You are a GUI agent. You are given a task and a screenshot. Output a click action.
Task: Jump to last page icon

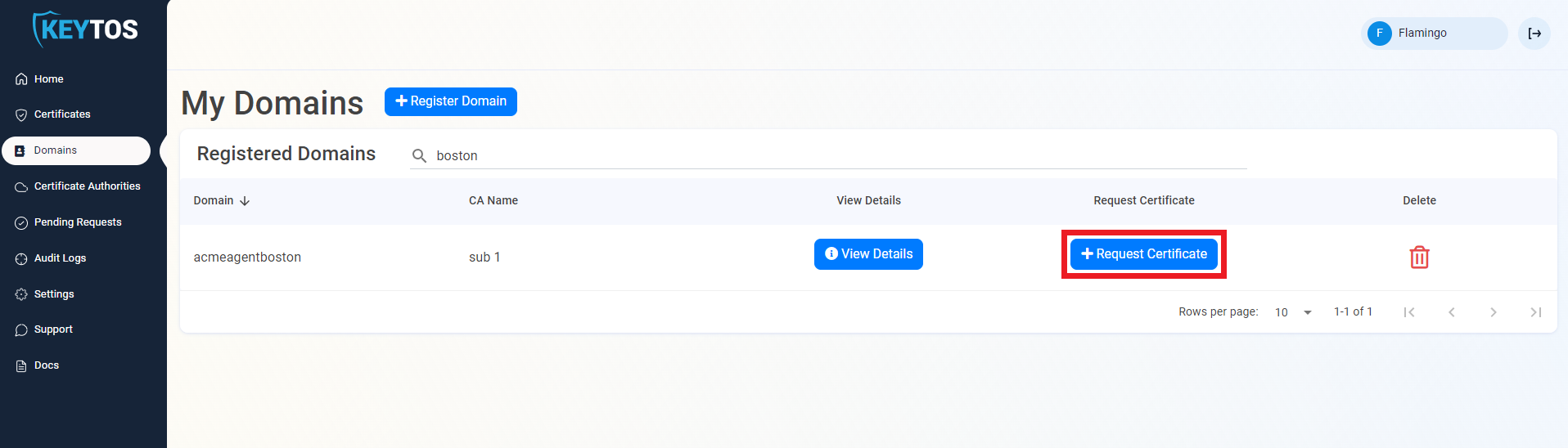point(1536,312)
